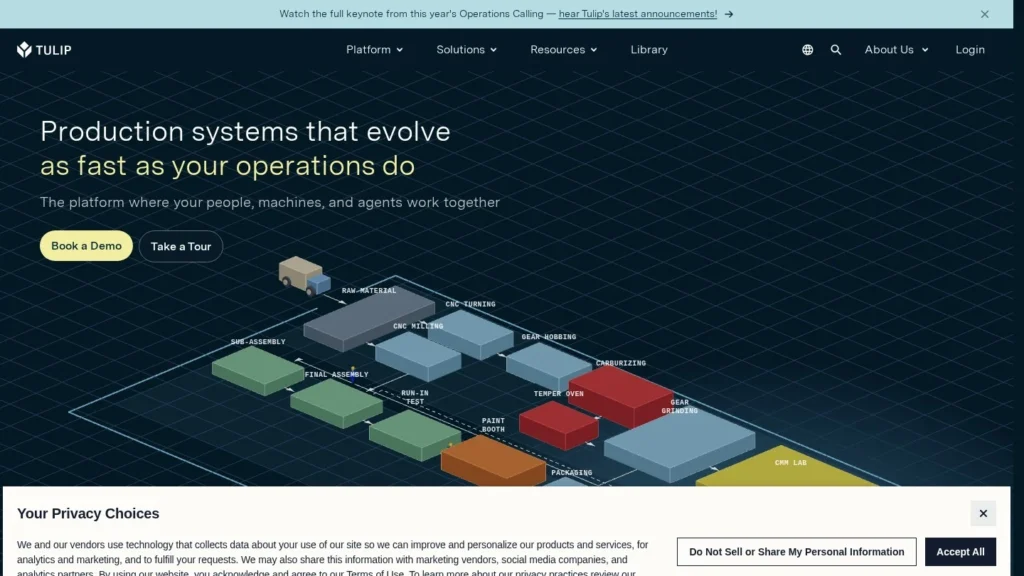Select the orange PAINT BOOTH block
This screenshot has width=1024, height=576.
492,461
